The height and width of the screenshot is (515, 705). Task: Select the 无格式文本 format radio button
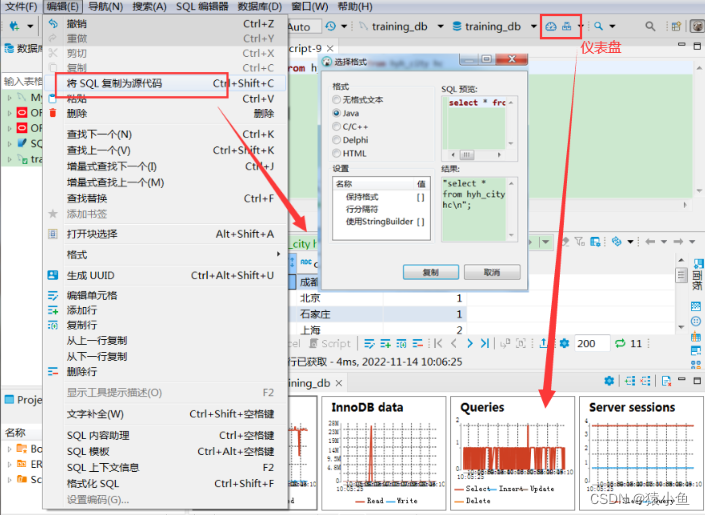coord(336,99)
